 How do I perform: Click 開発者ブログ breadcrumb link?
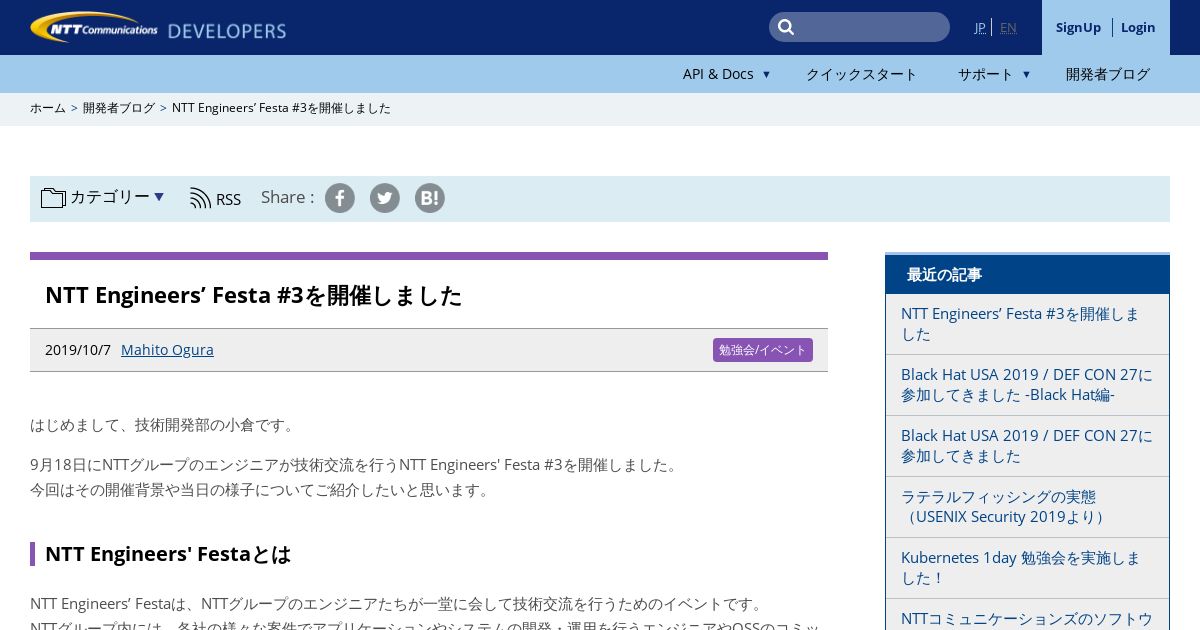pyautogui.click(x=119, y=108)
